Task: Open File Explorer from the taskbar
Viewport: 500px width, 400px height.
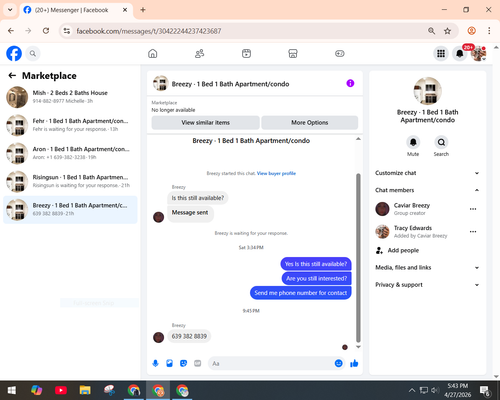Action: tap(85, 390)
